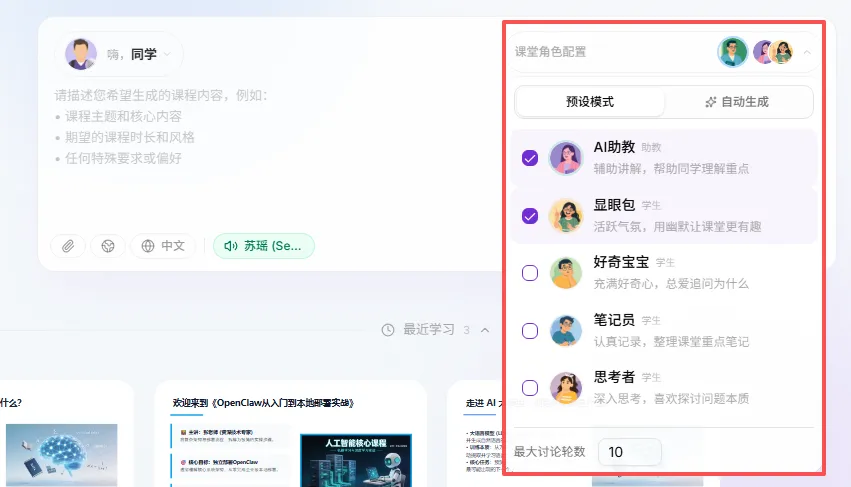The width and height of the screenshot is (851, 487).
Task: Click the 最近学习 label
Action: 429,330
